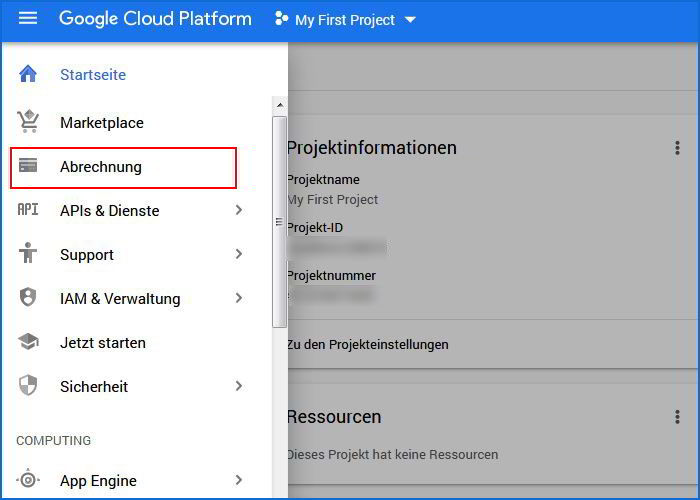Select the Support menu entry
Image resolution: width=700 pixels, height=500 pixels.
click(87, 255)
